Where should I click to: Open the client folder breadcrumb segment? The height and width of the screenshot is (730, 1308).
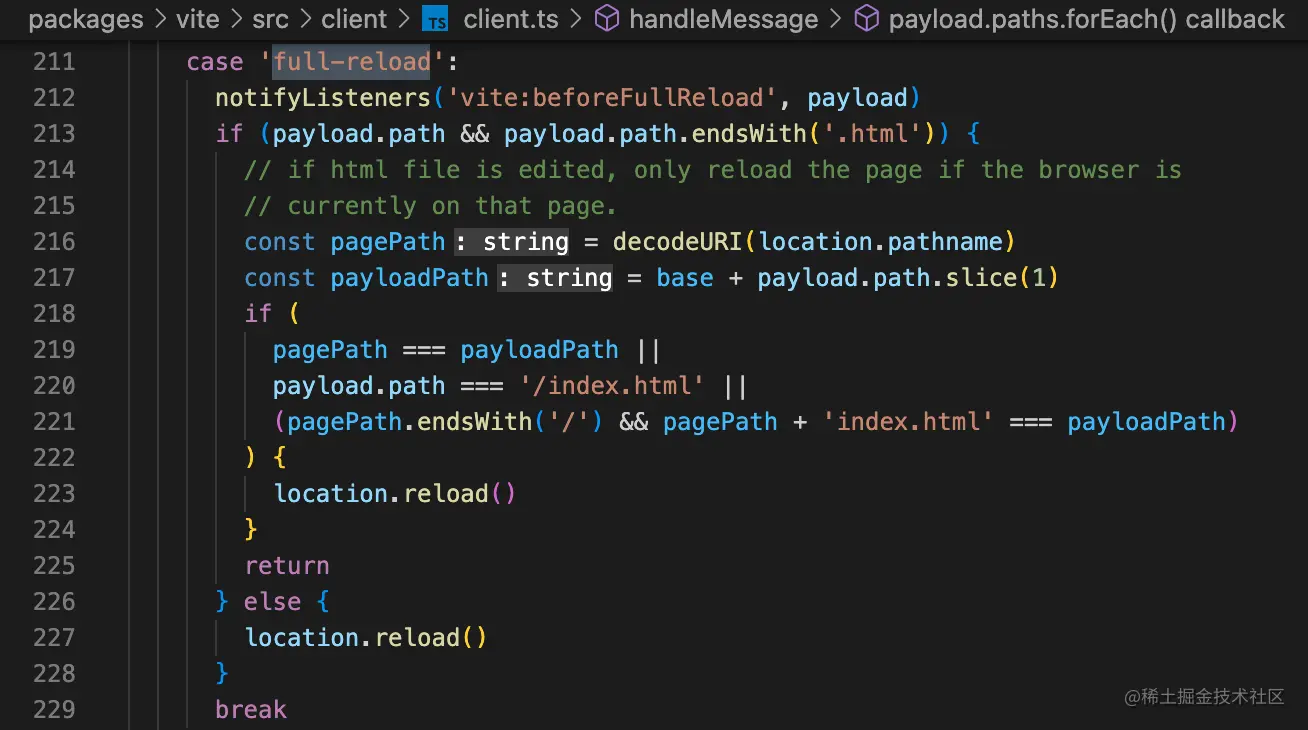pos(354,19)
